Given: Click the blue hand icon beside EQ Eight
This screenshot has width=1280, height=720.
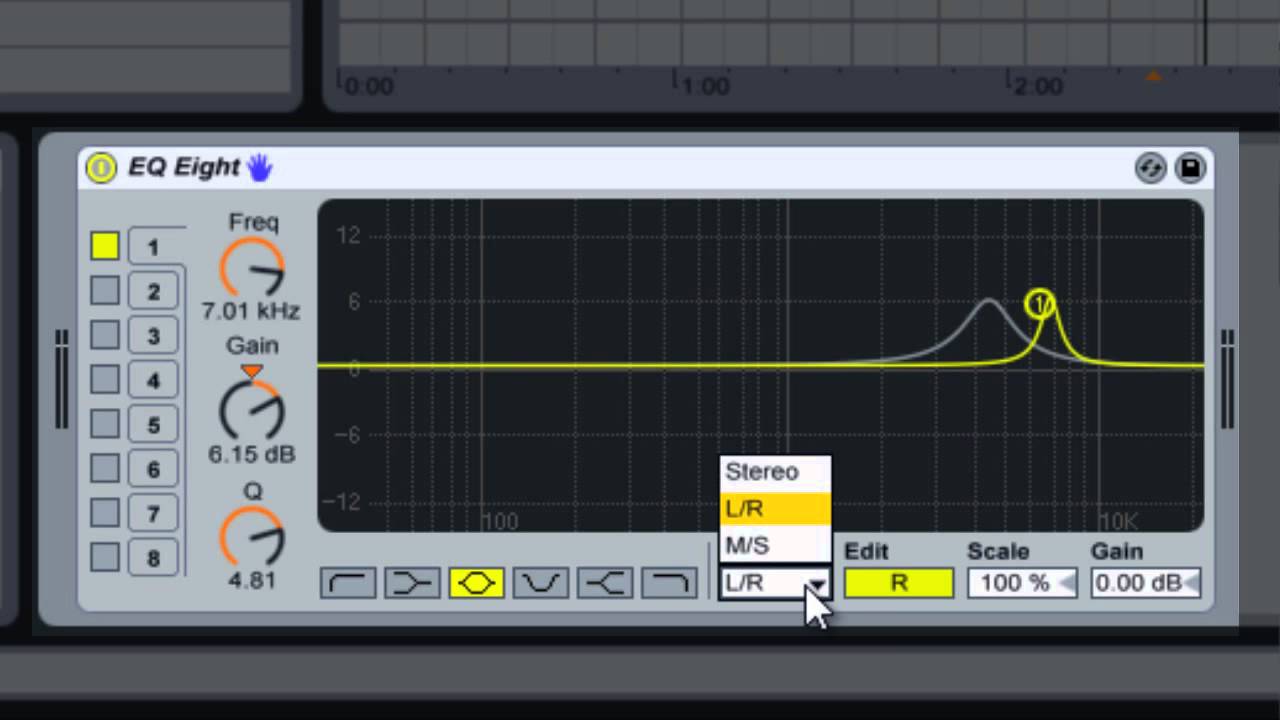Looking at the screenshot, I should click(x=260, y=167).
